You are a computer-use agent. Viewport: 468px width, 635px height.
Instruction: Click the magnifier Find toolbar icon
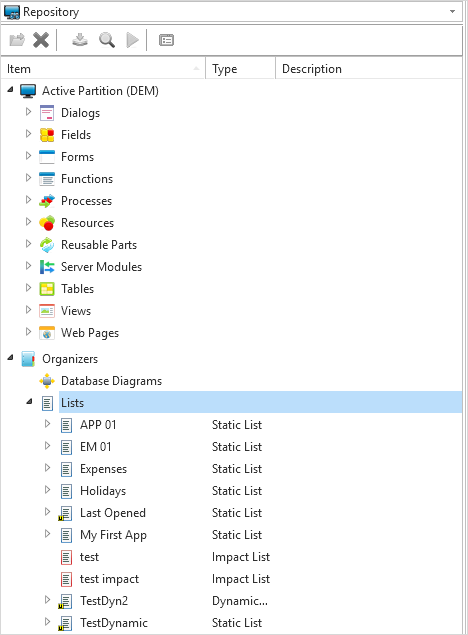pyautogui.click(x=107, y=40)
